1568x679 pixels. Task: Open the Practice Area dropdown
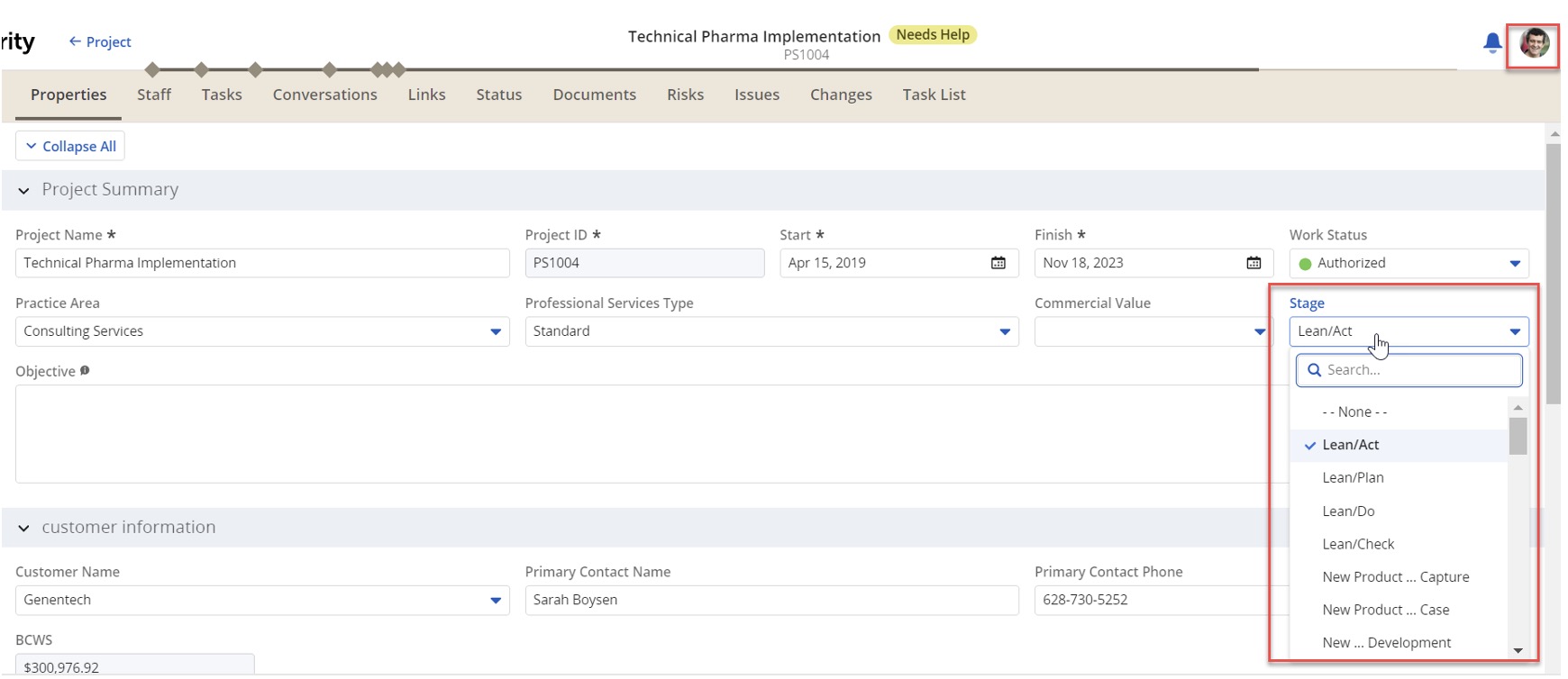click(262, 331)
